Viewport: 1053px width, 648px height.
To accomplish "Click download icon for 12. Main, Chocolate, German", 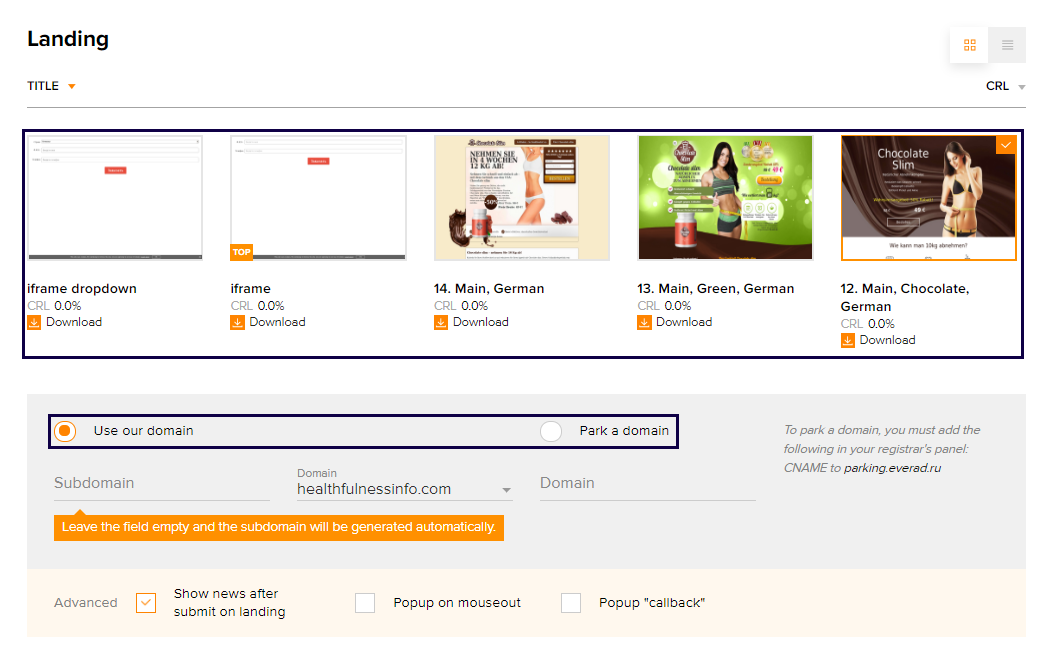I will [x=848, y=340].
